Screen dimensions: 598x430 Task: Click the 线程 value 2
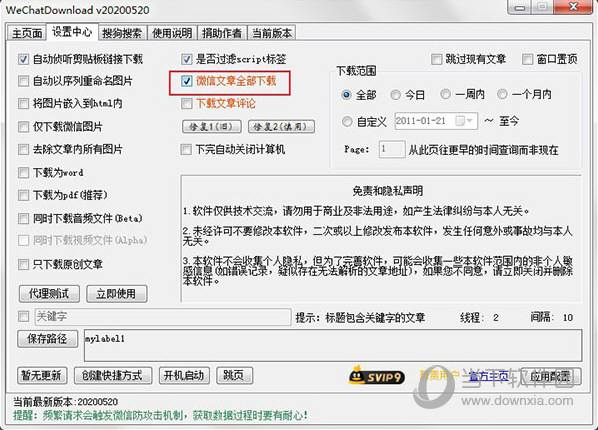[x=495, y=317]
